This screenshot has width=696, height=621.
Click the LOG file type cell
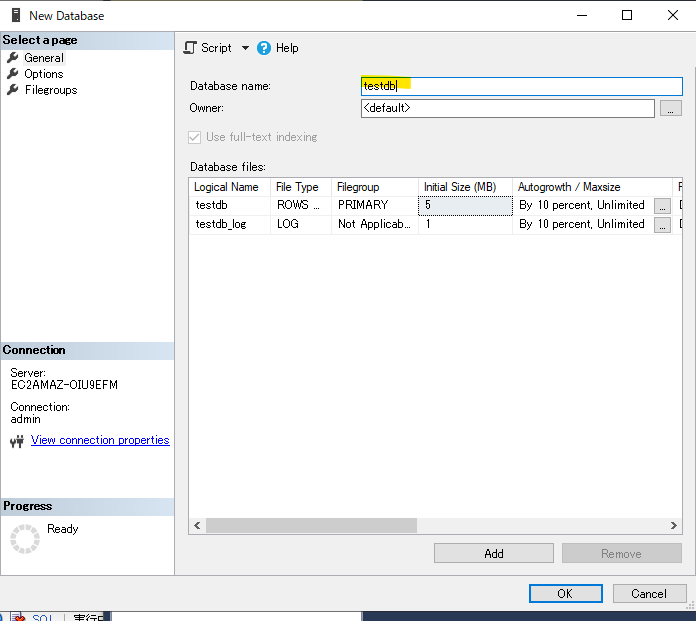(301, 224)
